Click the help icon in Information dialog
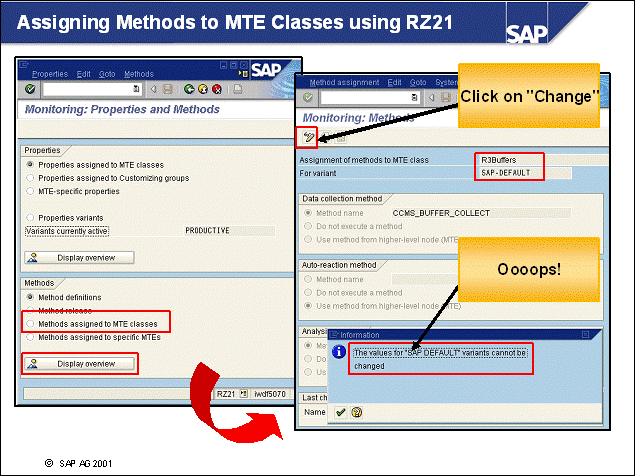The height and width of the screenshot is (476, 635). point(356,411)
